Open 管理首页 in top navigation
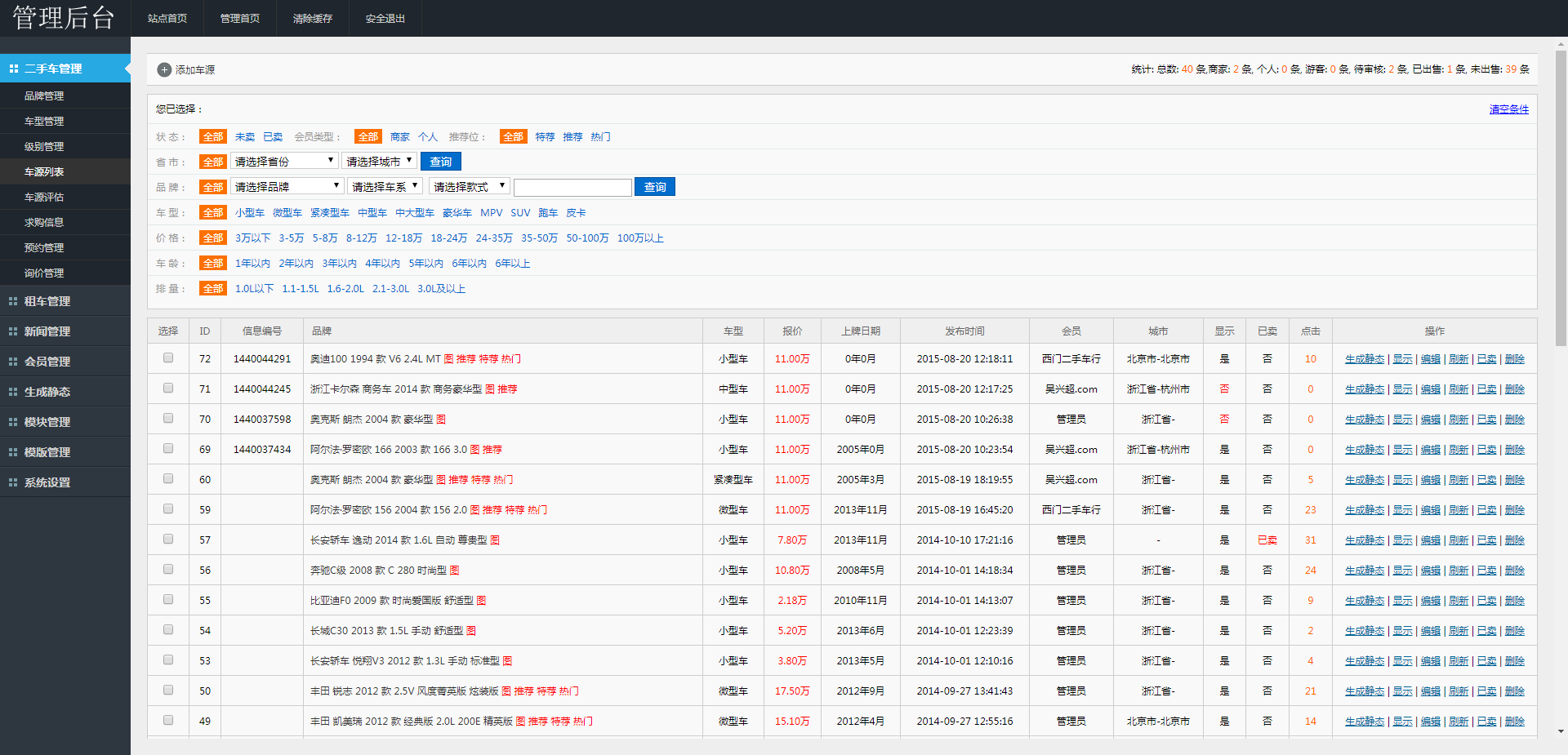The image size is (1568, 755). coord(240,18)
